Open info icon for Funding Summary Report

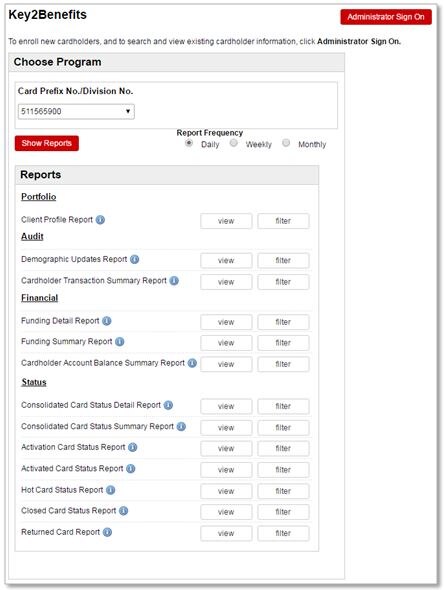[x=120, y=342]
